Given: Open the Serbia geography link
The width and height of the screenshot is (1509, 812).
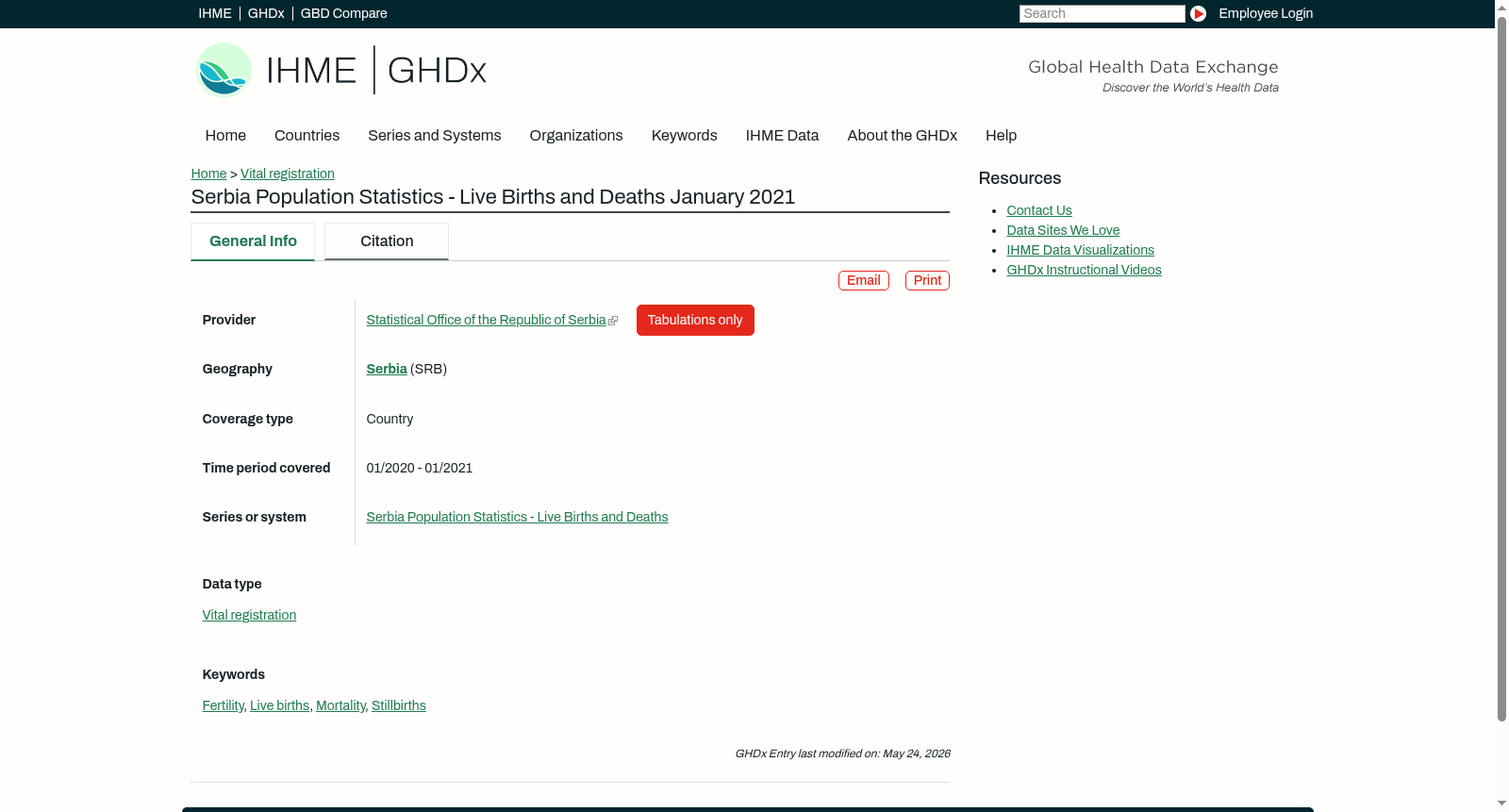Looking at the screenshot, I should 387,369.
